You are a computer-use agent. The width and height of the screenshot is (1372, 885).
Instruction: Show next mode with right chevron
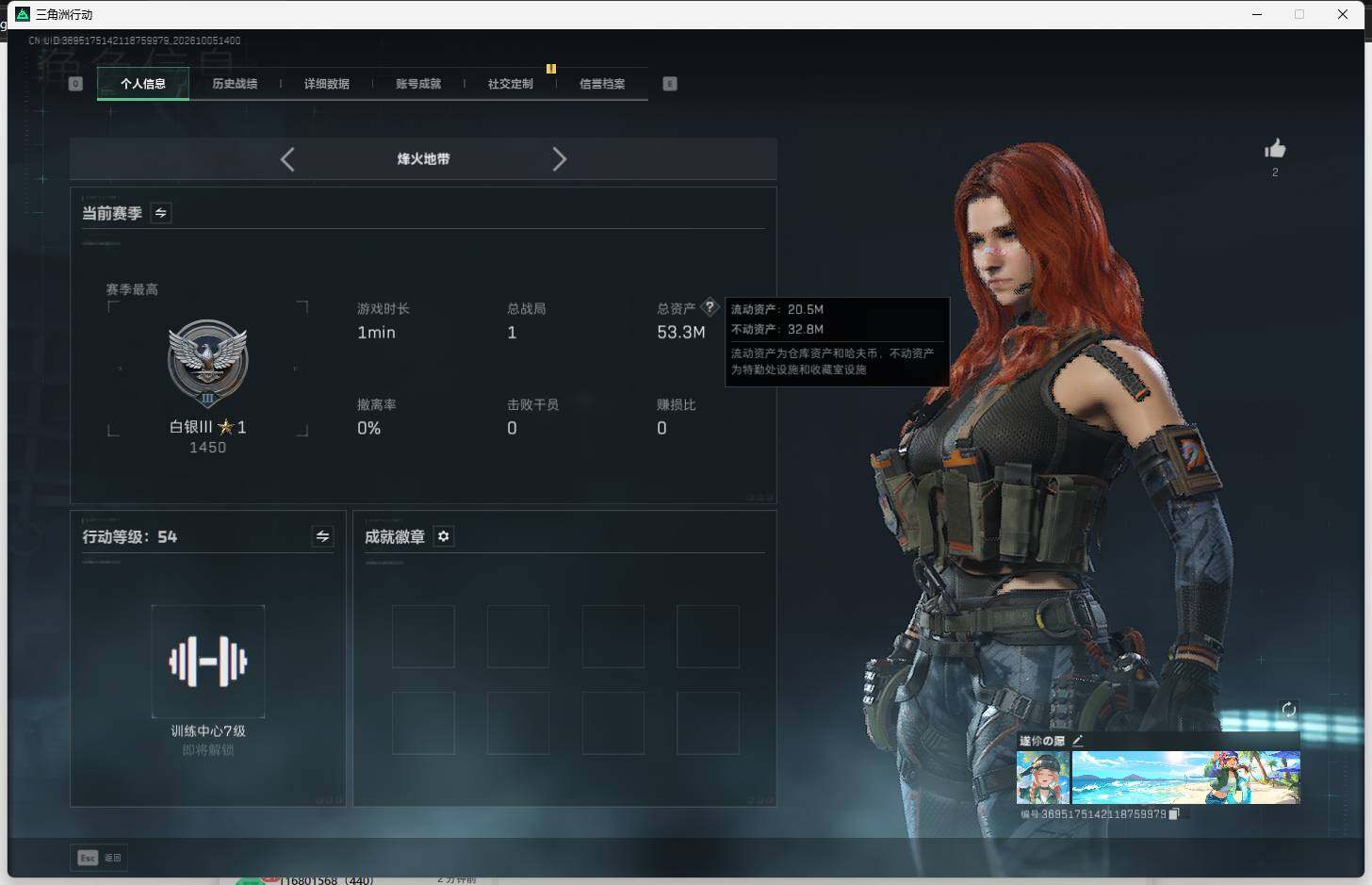[559, 159]
